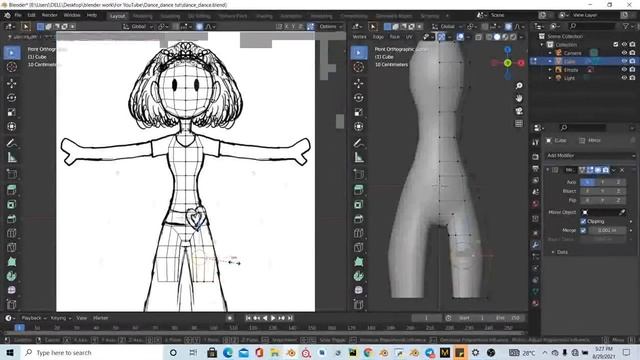Select the 3D Cursor tool in left viewport
640x360 pixels.
11,67
